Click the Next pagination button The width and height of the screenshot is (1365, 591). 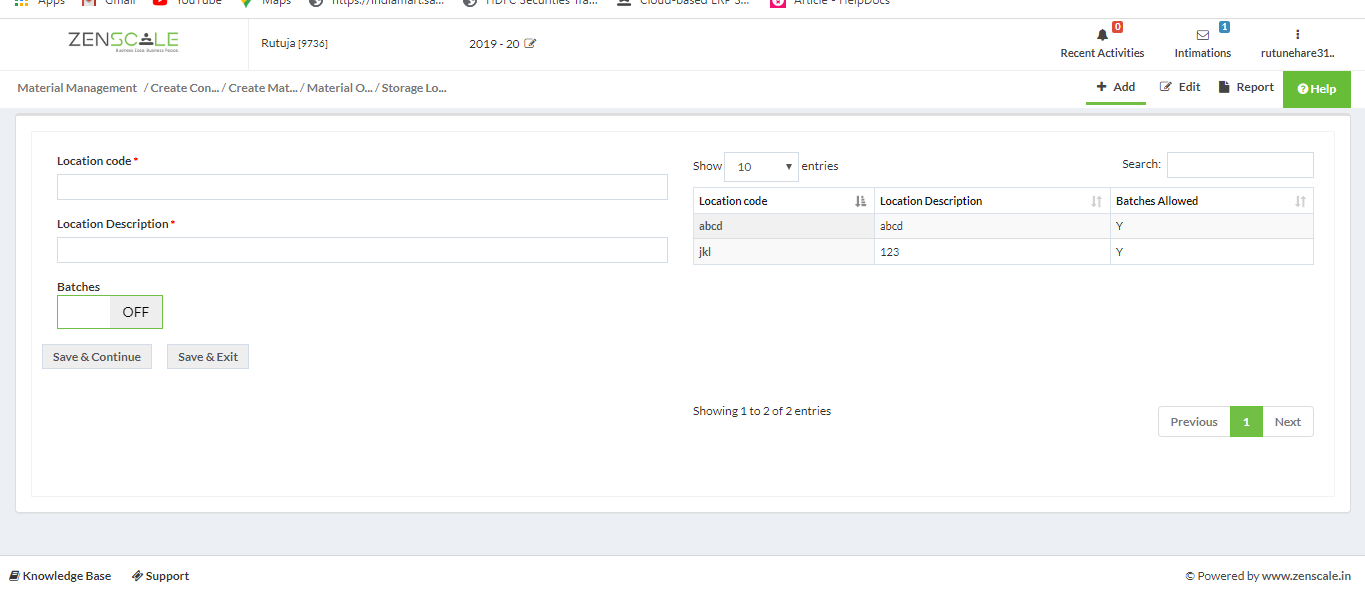1288,422
